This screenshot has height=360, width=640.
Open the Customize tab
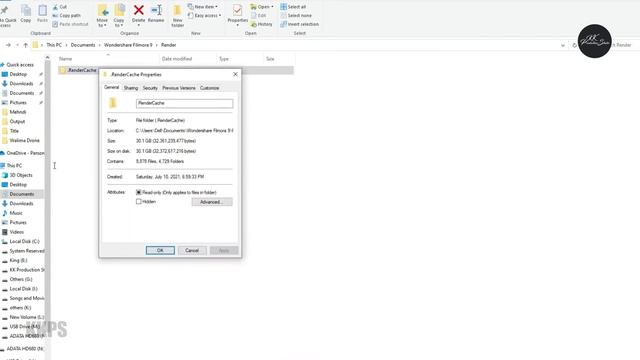(209, 88)
